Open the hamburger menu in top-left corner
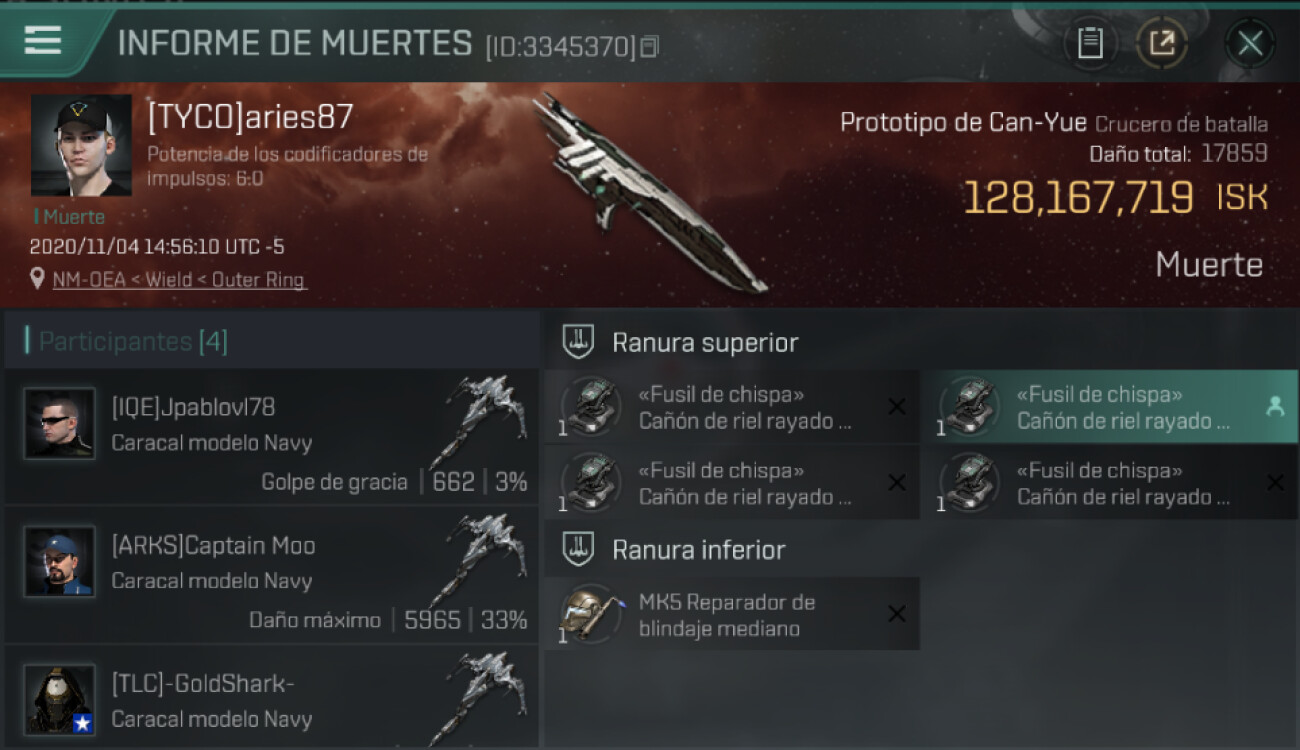The height and width of the screenshot is (750, 1300). 43,40
